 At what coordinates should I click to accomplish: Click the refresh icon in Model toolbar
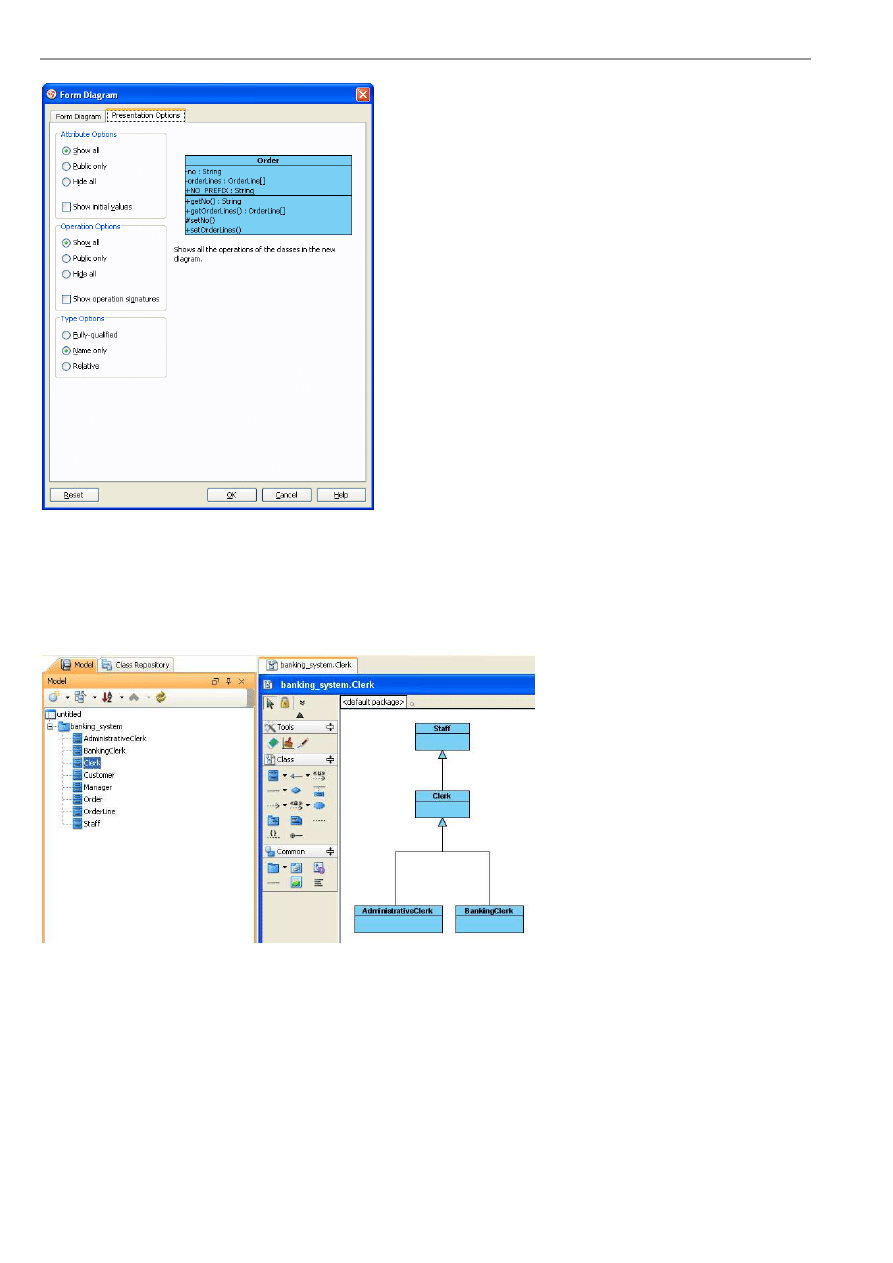[x=160, y=697]
